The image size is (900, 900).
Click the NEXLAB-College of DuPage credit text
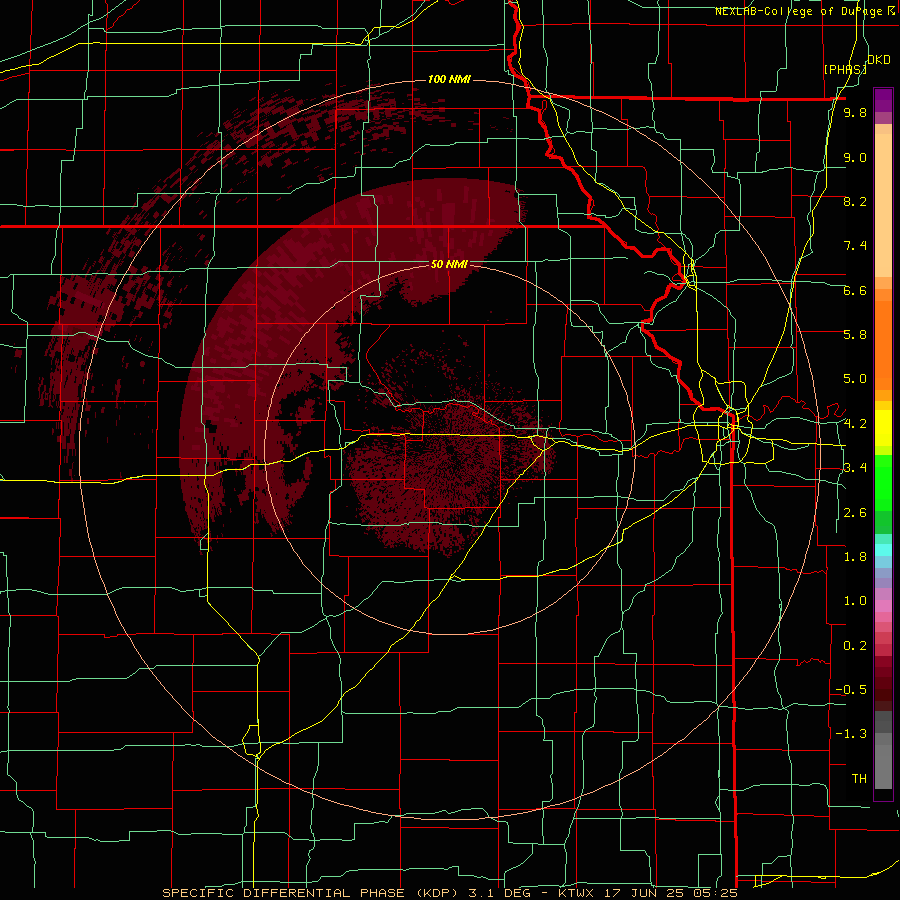point(805,11)
